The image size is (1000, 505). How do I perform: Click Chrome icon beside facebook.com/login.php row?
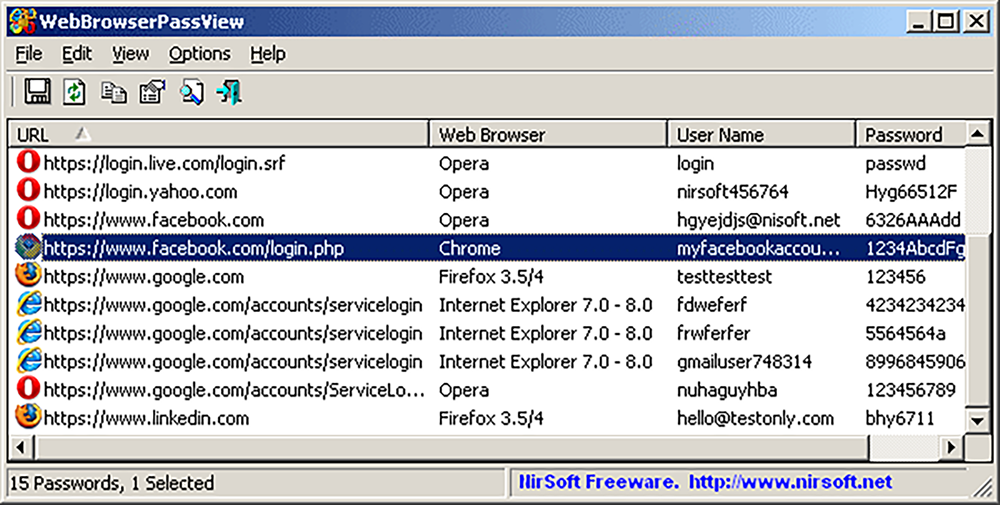click(x=28, y=247)
